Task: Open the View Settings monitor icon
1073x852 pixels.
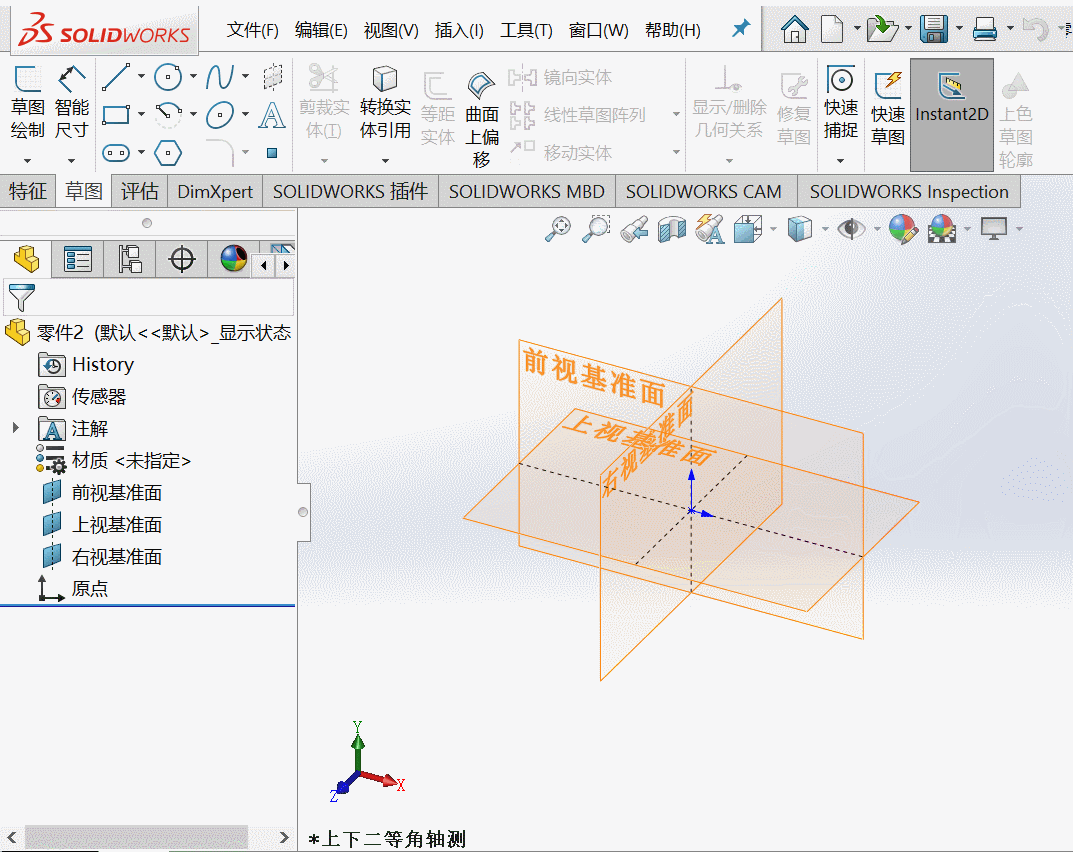Action: tap(994, 229)
